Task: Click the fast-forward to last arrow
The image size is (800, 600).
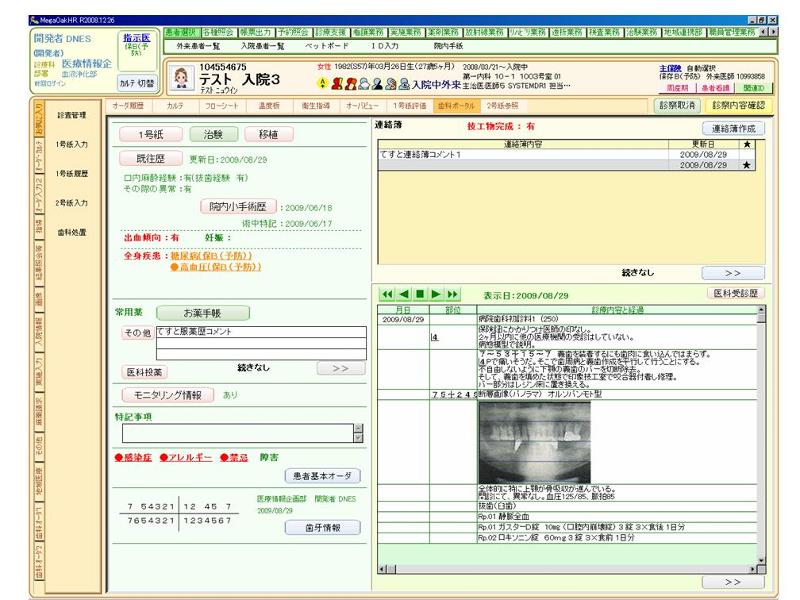Action: [453, 295]
